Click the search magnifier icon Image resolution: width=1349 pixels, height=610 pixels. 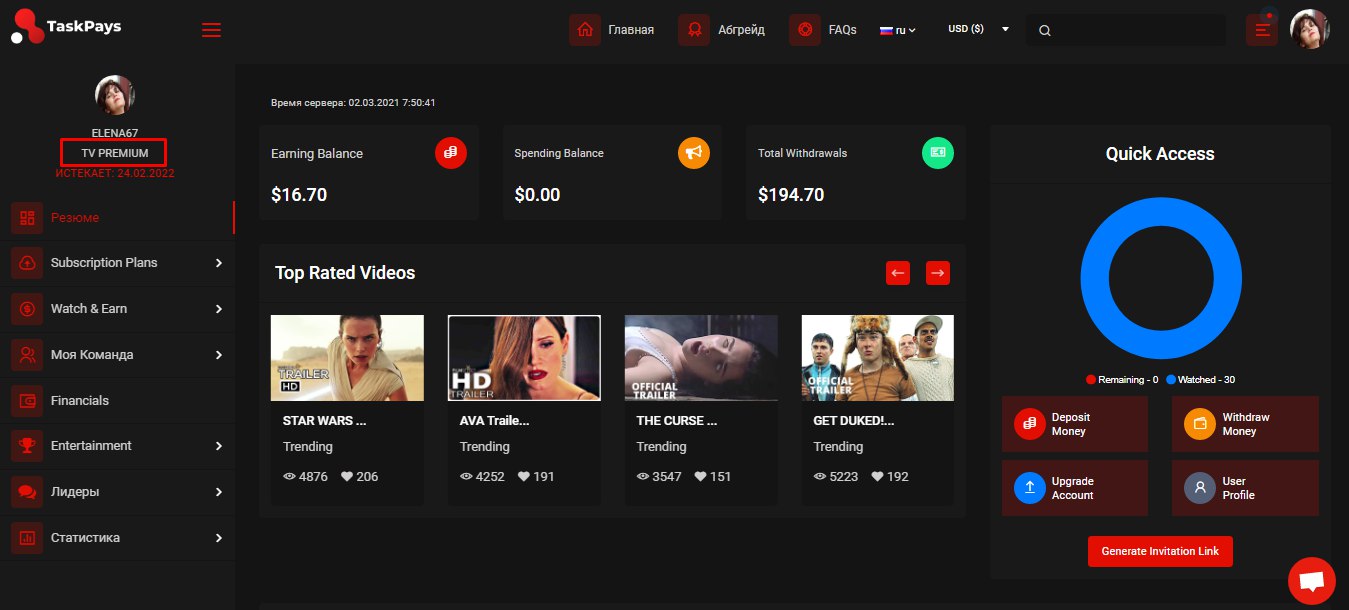click(x=1045, y=31)
